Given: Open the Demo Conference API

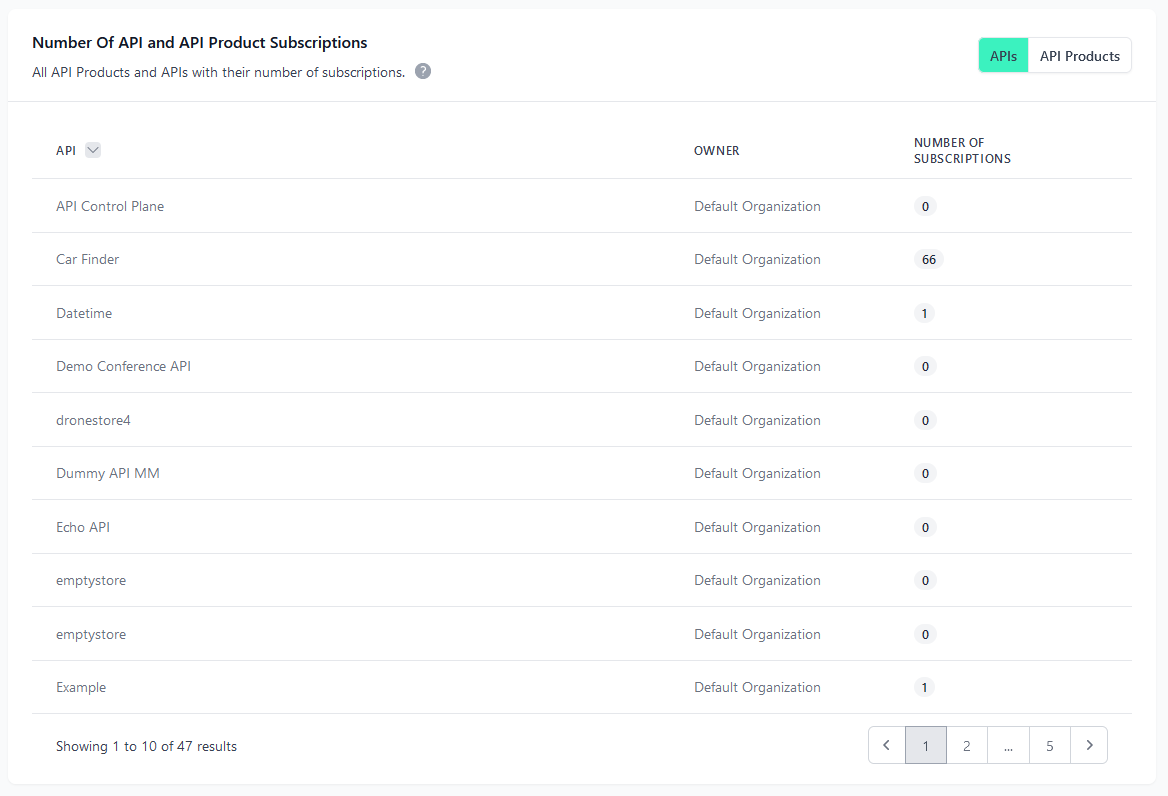Looking at the screenshot, I should pyautogui.click(x=123, y=366).
